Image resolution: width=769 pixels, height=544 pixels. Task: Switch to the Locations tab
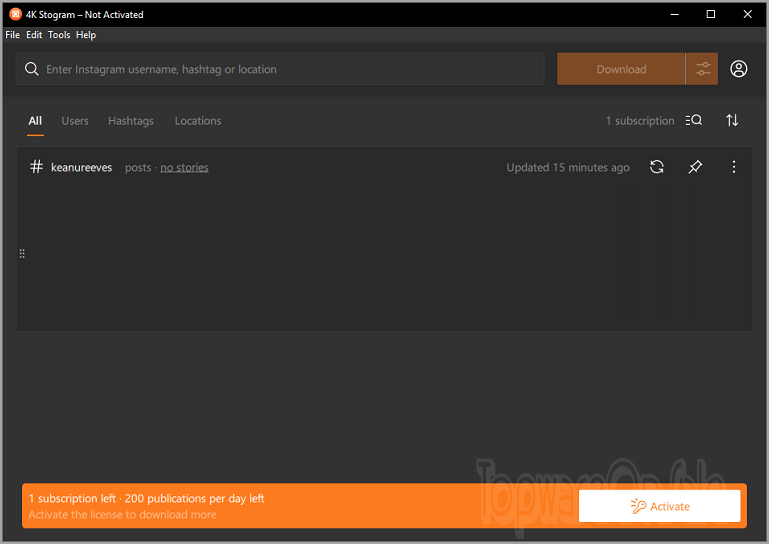(x=198, y=121)
